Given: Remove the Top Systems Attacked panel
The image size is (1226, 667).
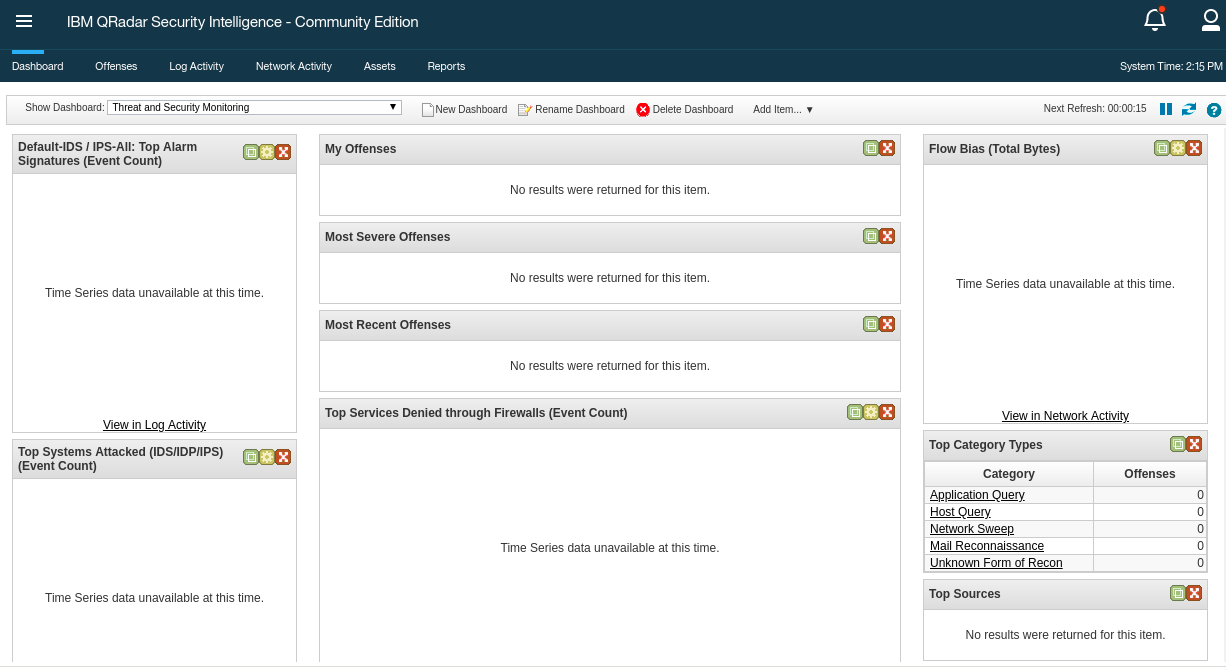Looking at the screenshot, I should (283, 457).
